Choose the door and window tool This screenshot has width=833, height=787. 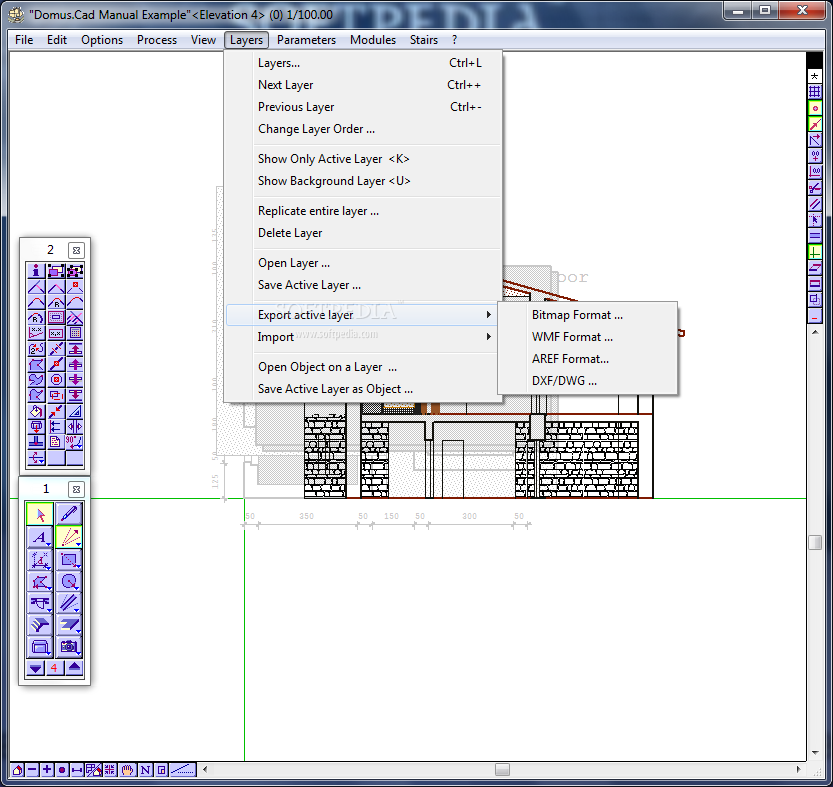point(40,603)
